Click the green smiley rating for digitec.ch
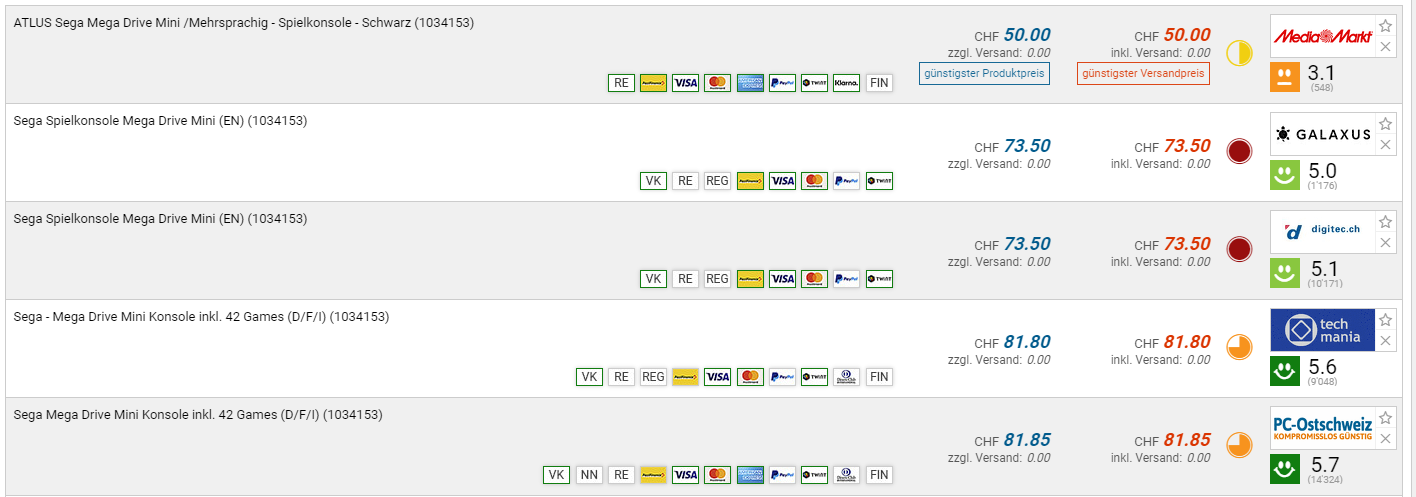The height and width of the screenshot is (497, 1416). [x=1286, y=273]
